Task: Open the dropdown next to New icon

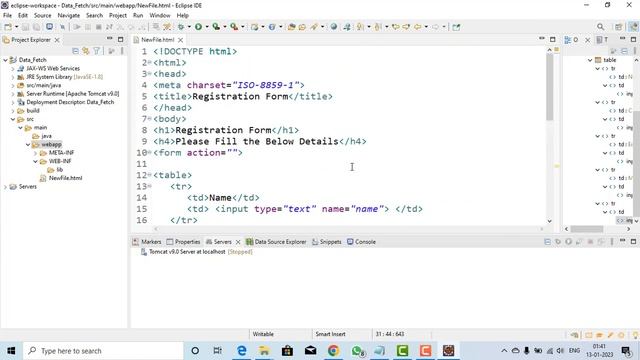Action: [17, 27]
